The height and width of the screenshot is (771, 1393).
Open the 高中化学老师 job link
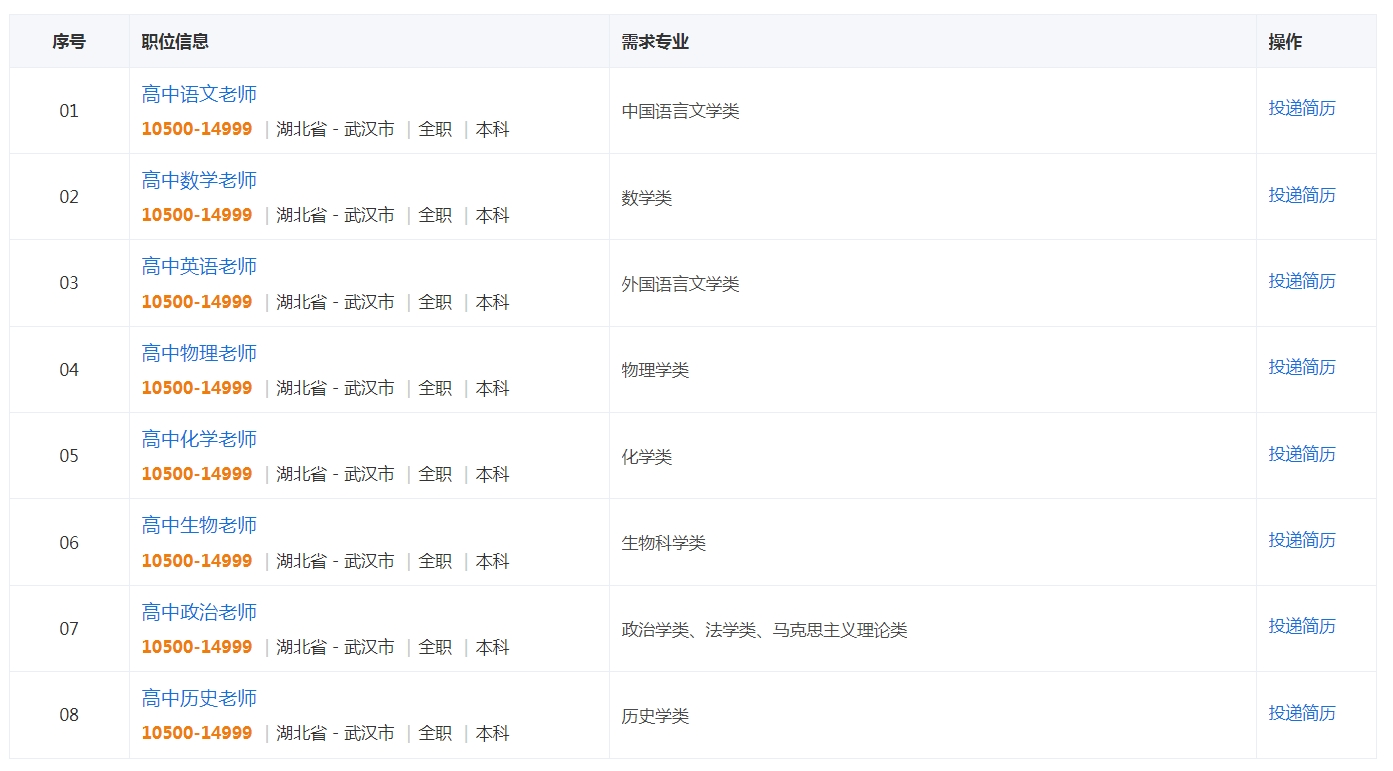199,439
